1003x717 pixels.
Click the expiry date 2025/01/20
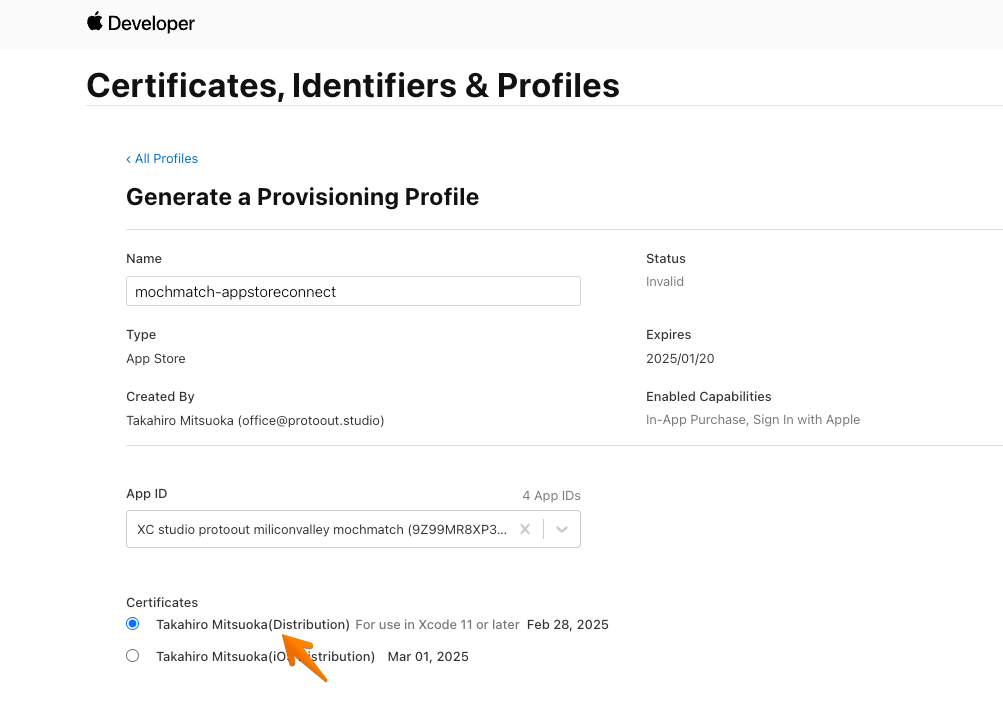[680, 358]
